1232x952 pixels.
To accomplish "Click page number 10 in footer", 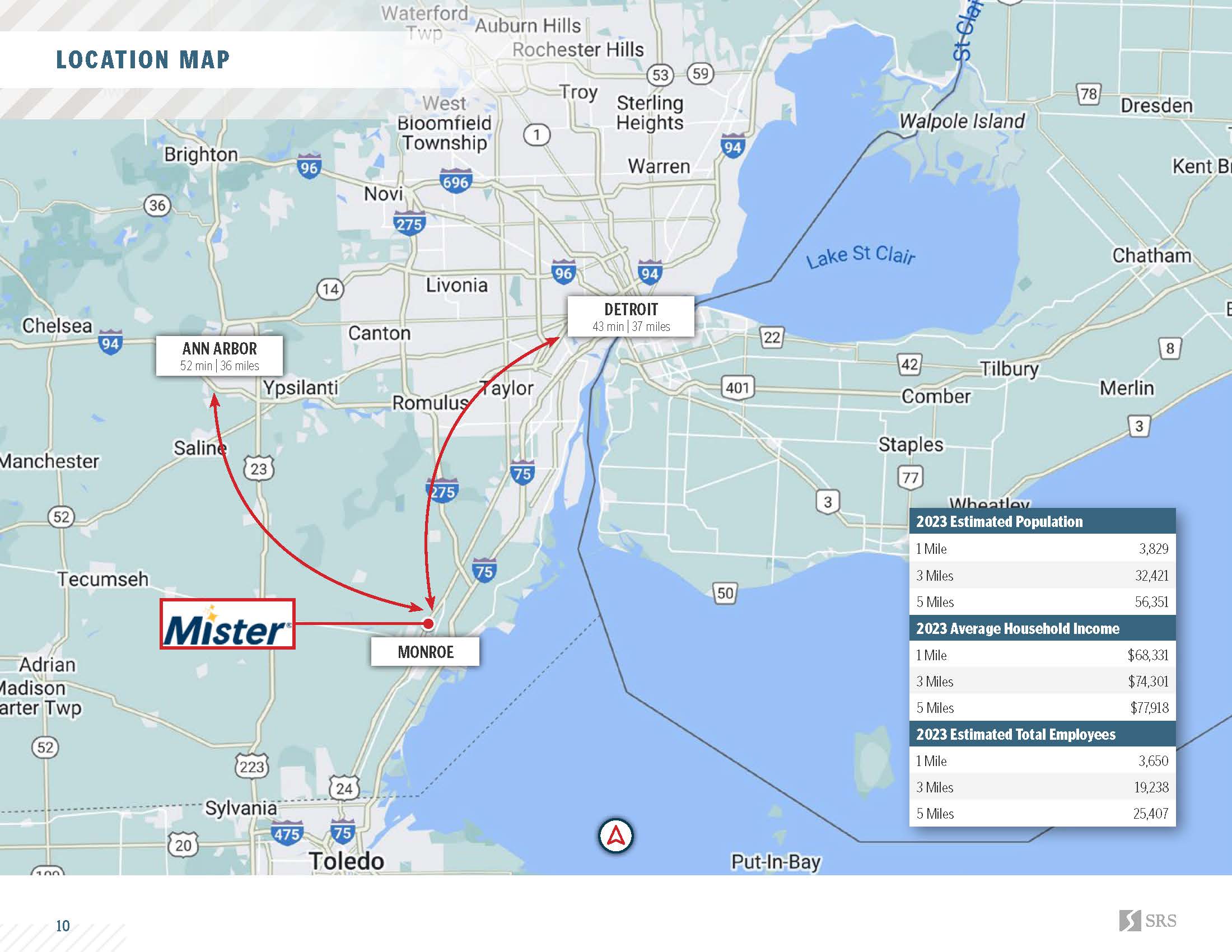I will tap(63, 926).
